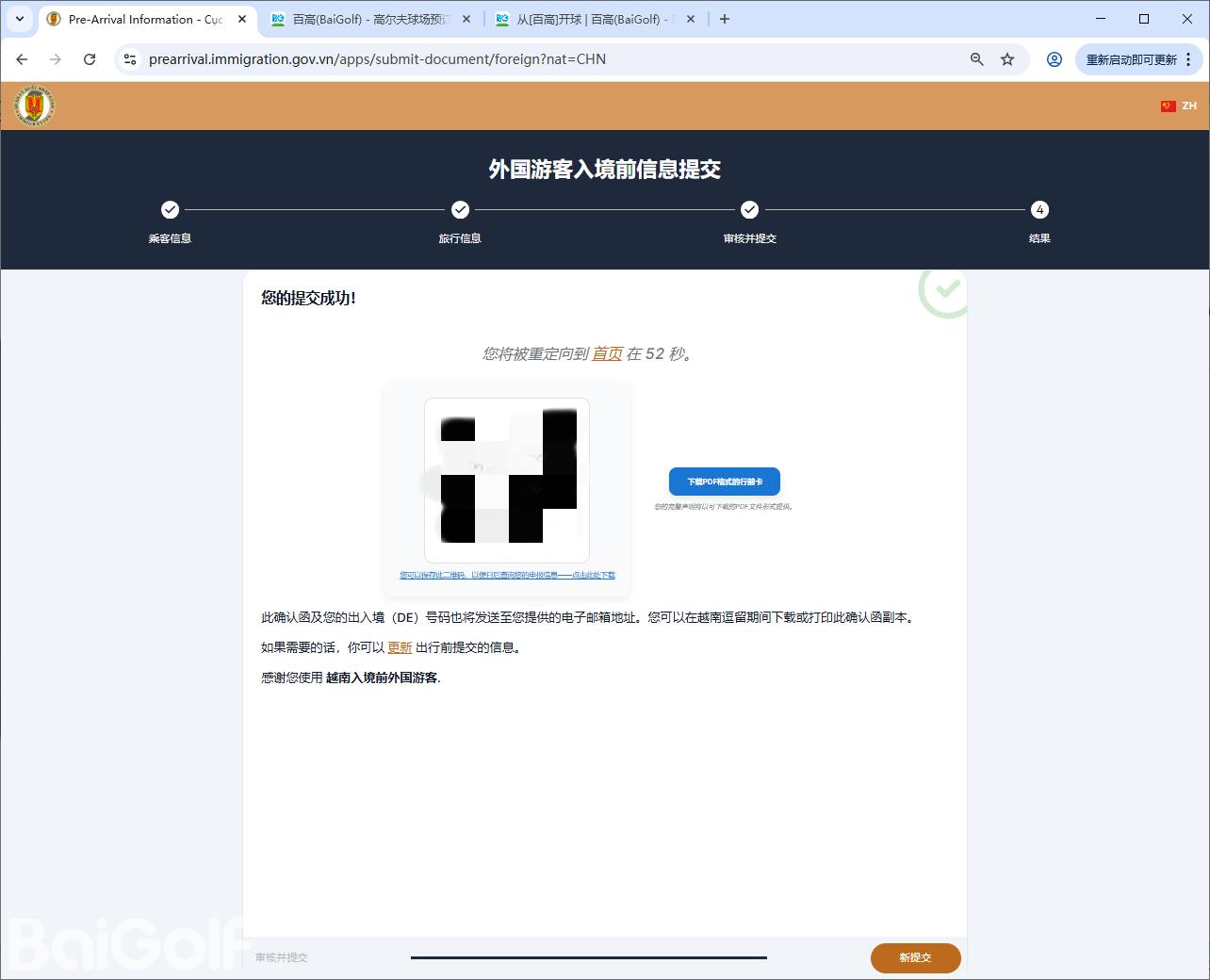Click the 更新 link to update information
This screenshot has width=1210, height=980.
tap(400, 647)
